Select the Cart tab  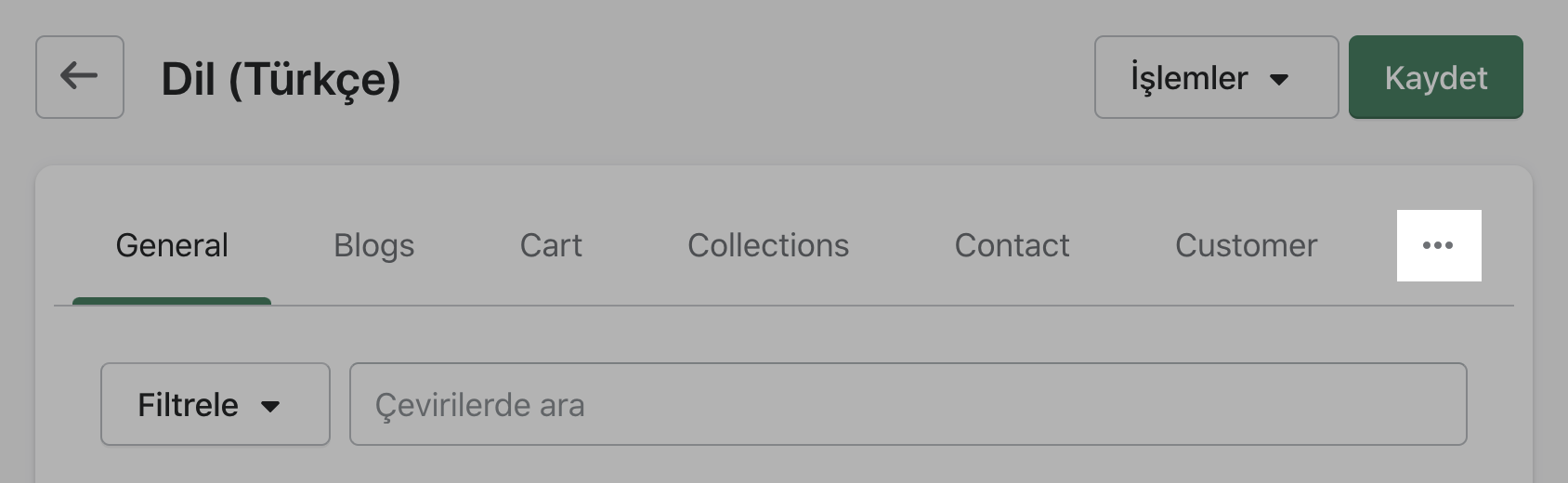coord(551,245)
